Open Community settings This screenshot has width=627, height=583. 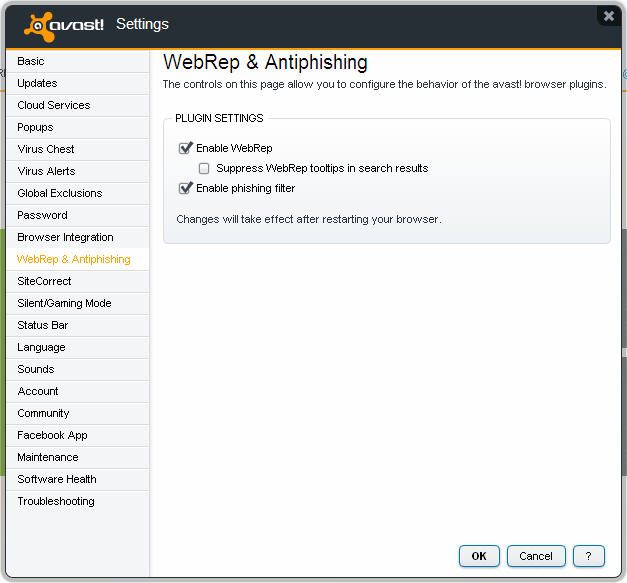[78, 413]
